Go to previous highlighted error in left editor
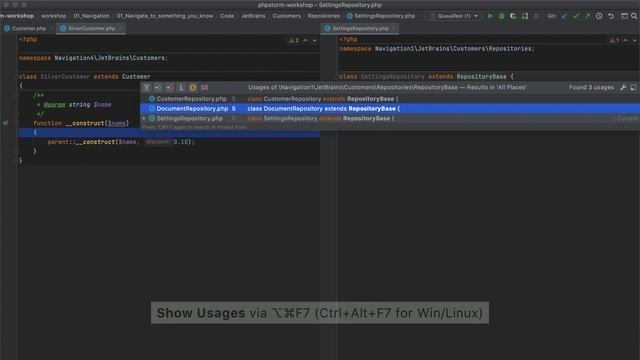640x360 pixels. [x=305, y=40]
